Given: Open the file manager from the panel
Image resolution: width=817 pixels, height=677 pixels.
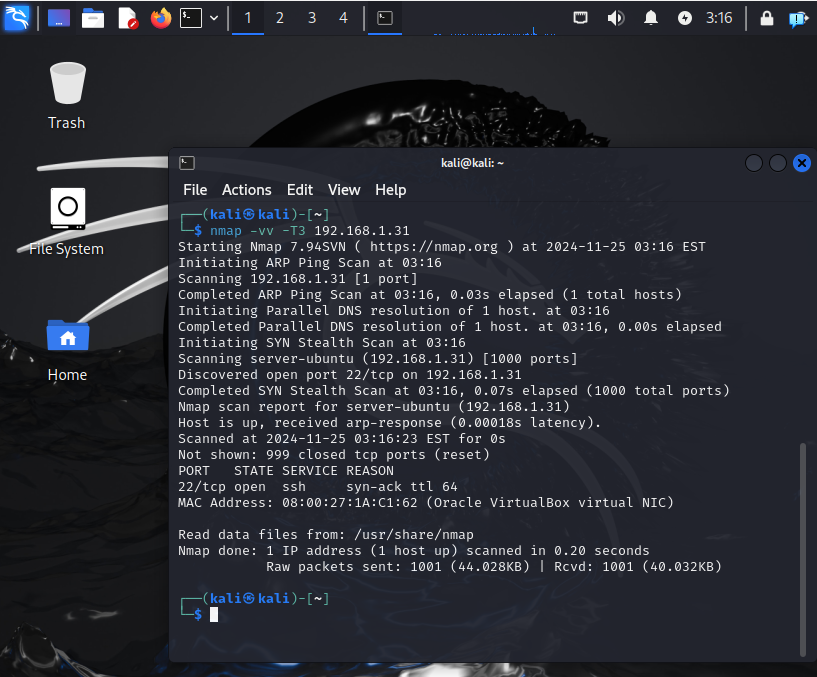Looking at the screenshot, I should click(x=93, y=18).
